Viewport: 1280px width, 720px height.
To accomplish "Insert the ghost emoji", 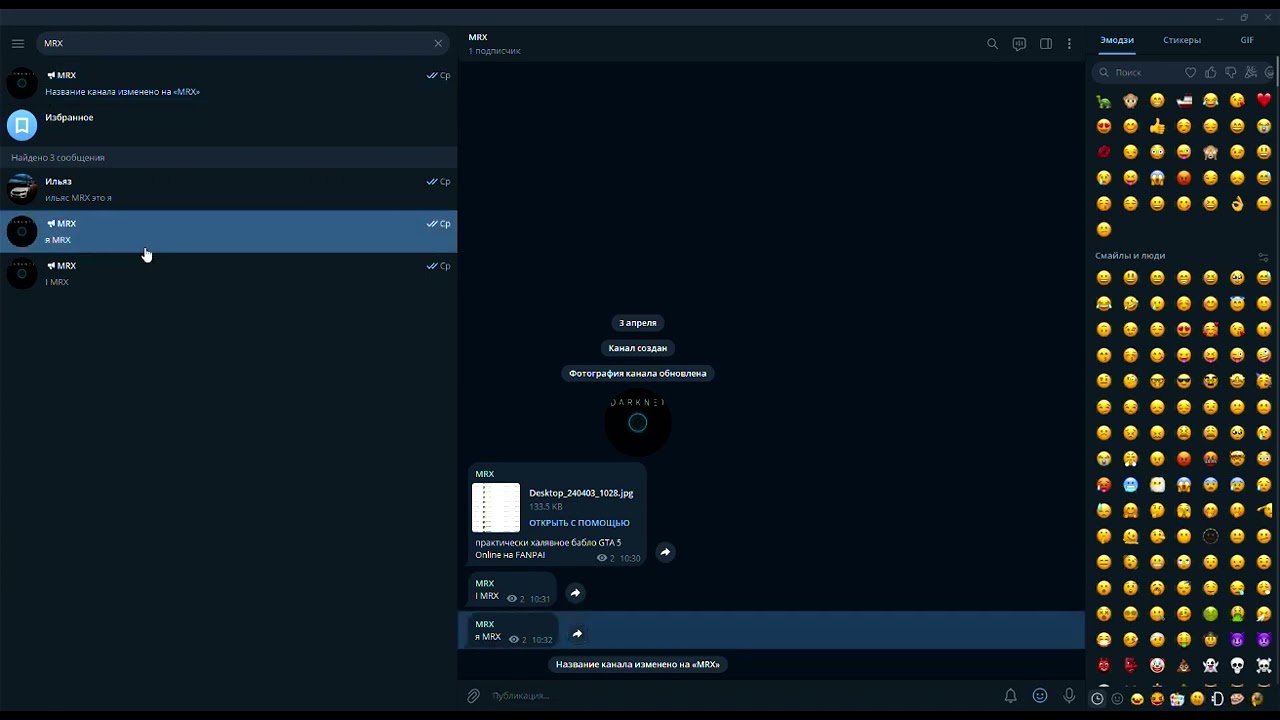I will (x=1211, y=665).
